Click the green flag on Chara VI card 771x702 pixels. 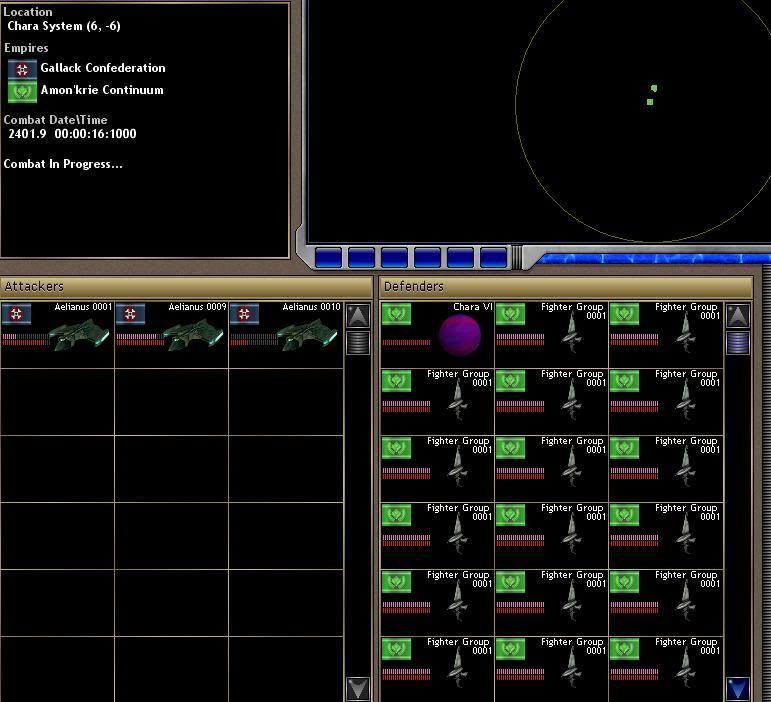396,314
